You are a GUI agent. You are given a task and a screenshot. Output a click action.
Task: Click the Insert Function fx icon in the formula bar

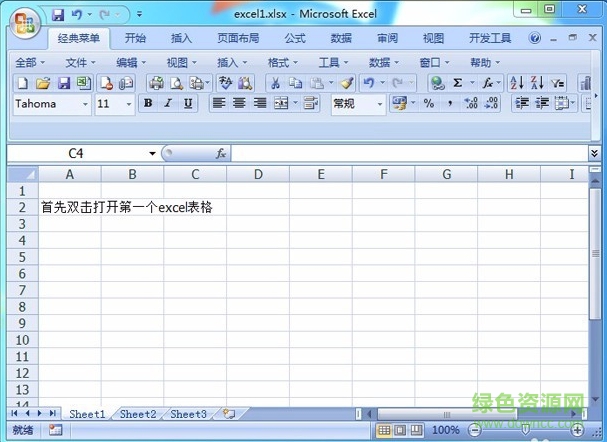(221, 154)
